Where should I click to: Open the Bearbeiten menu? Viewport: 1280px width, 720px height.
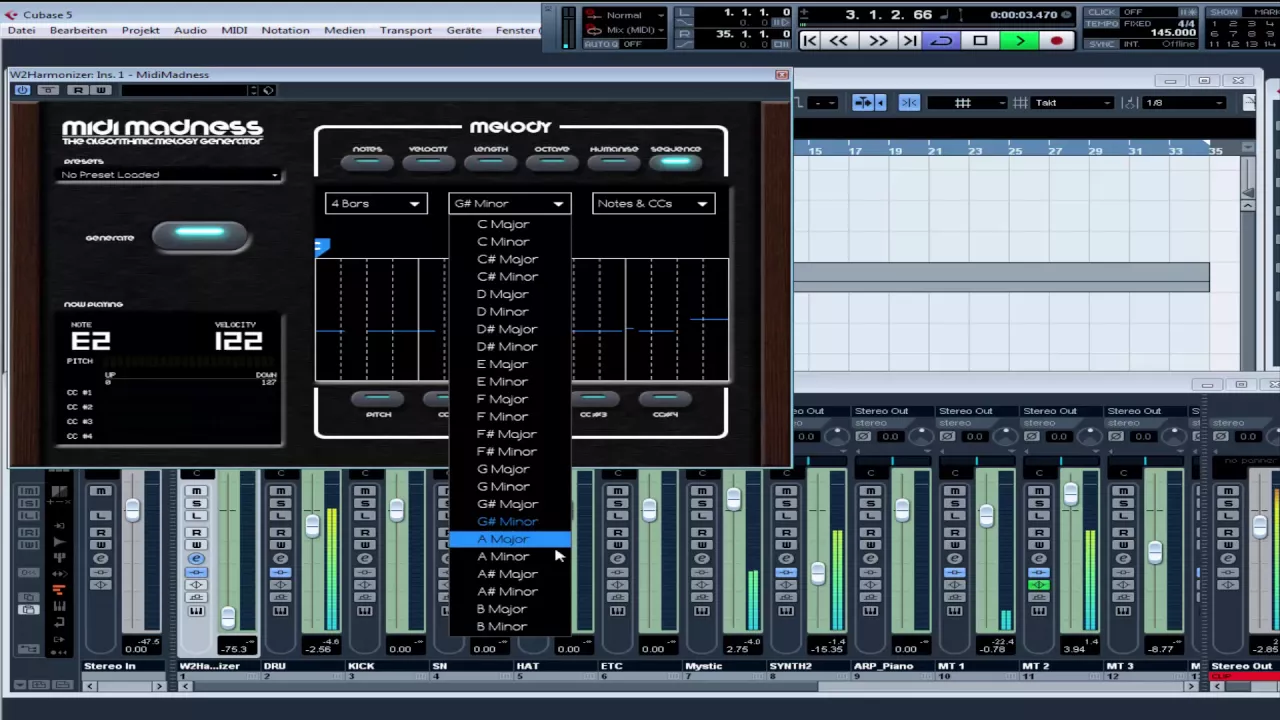pos(78,30)
